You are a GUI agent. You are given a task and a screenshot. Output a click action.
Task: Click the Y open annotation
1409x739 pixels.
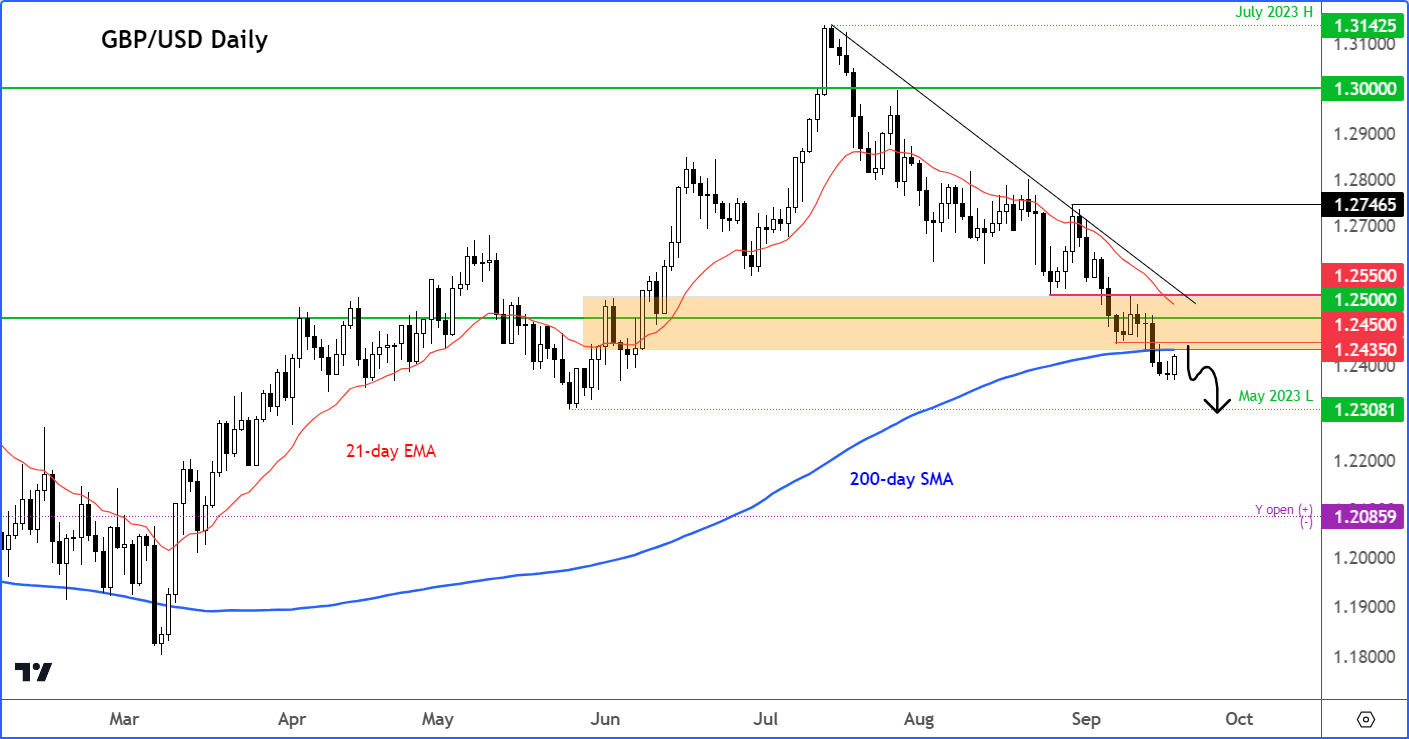tap(1283, 510)
